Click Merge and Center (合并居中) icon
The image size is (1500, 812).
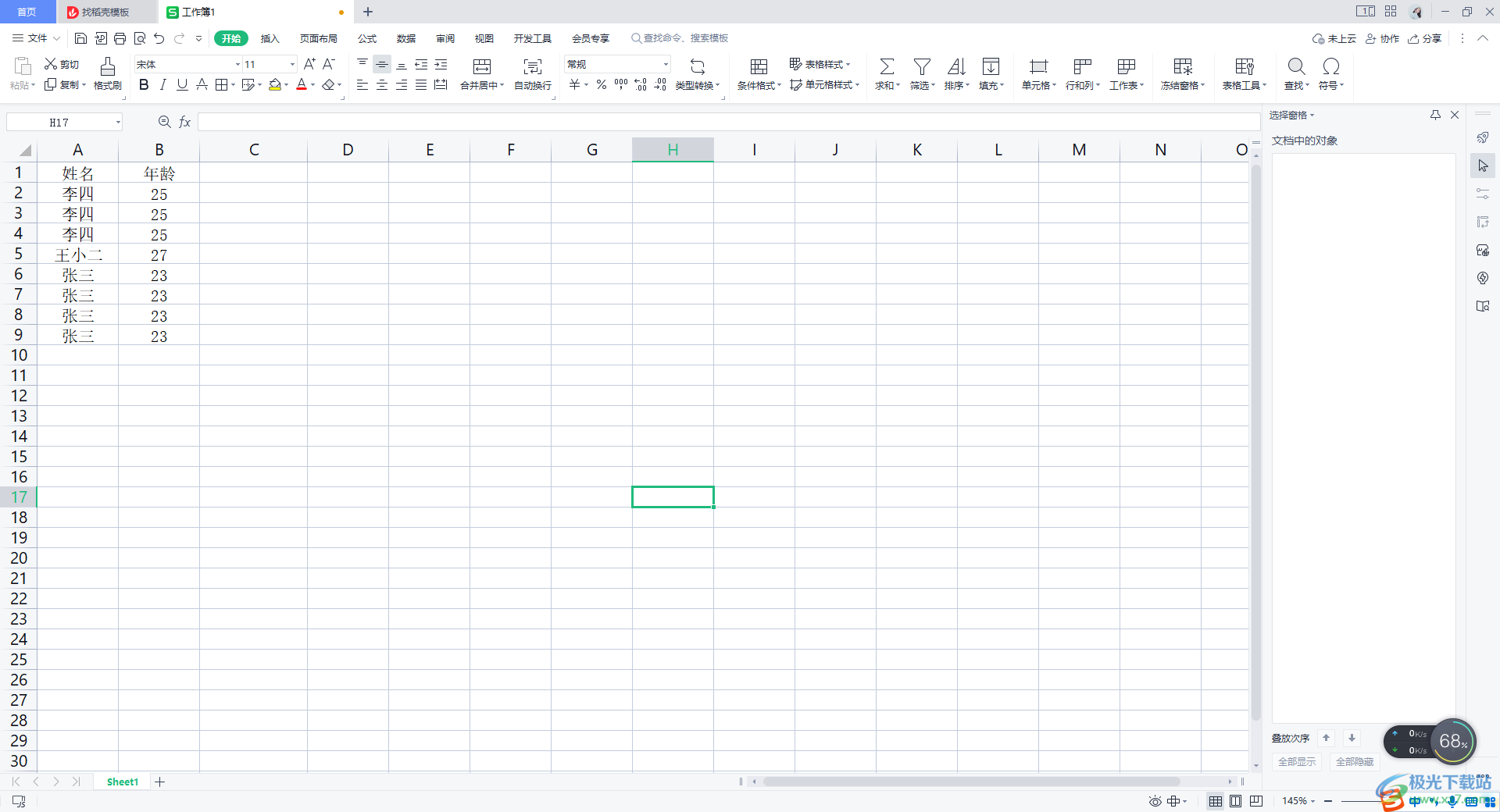482,66
